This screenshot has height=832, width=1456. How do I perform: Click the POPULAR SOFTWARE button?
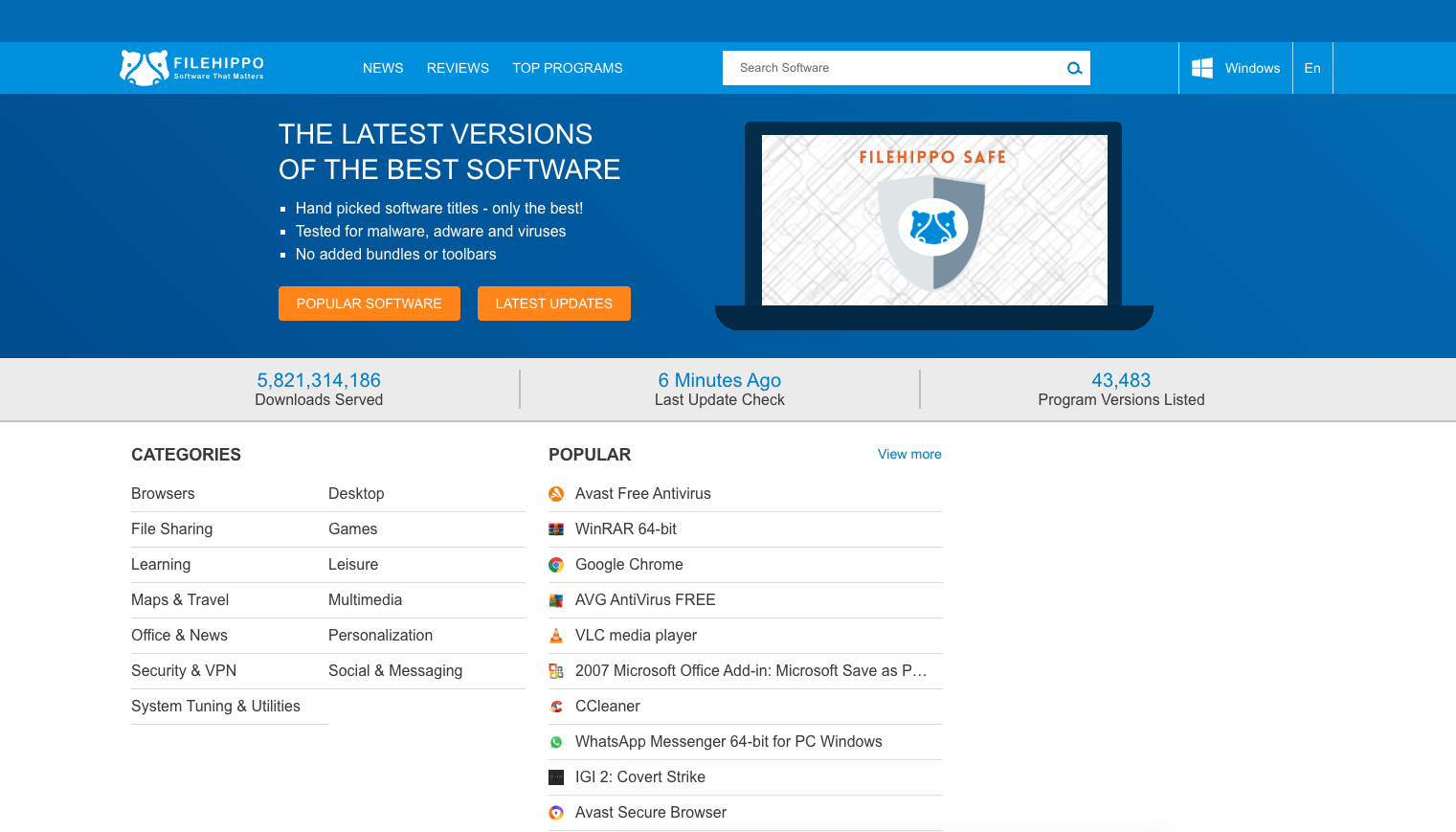[370, 304]
